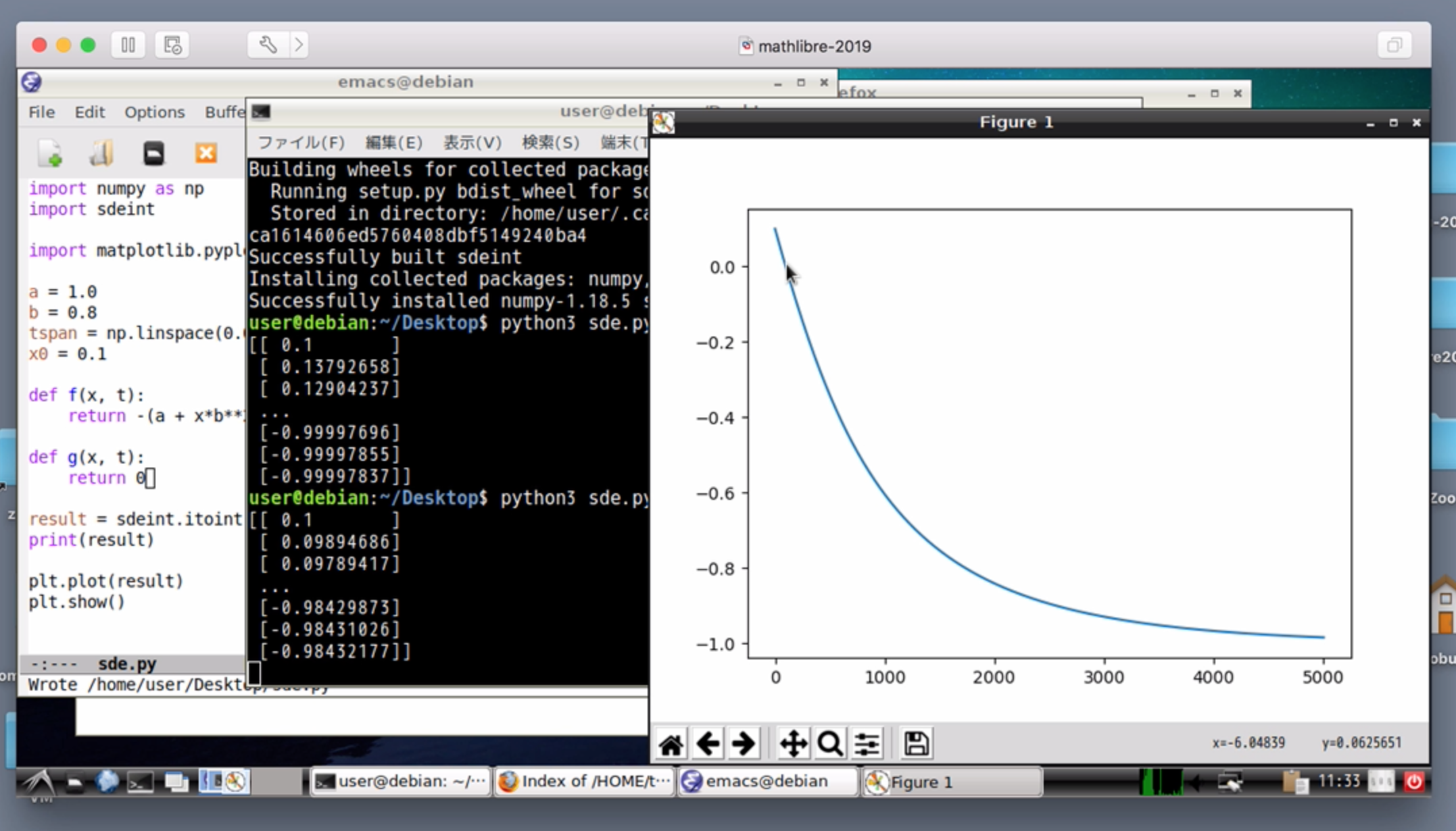Click the VM snapshot icon in title bar

tap(172, 45)
